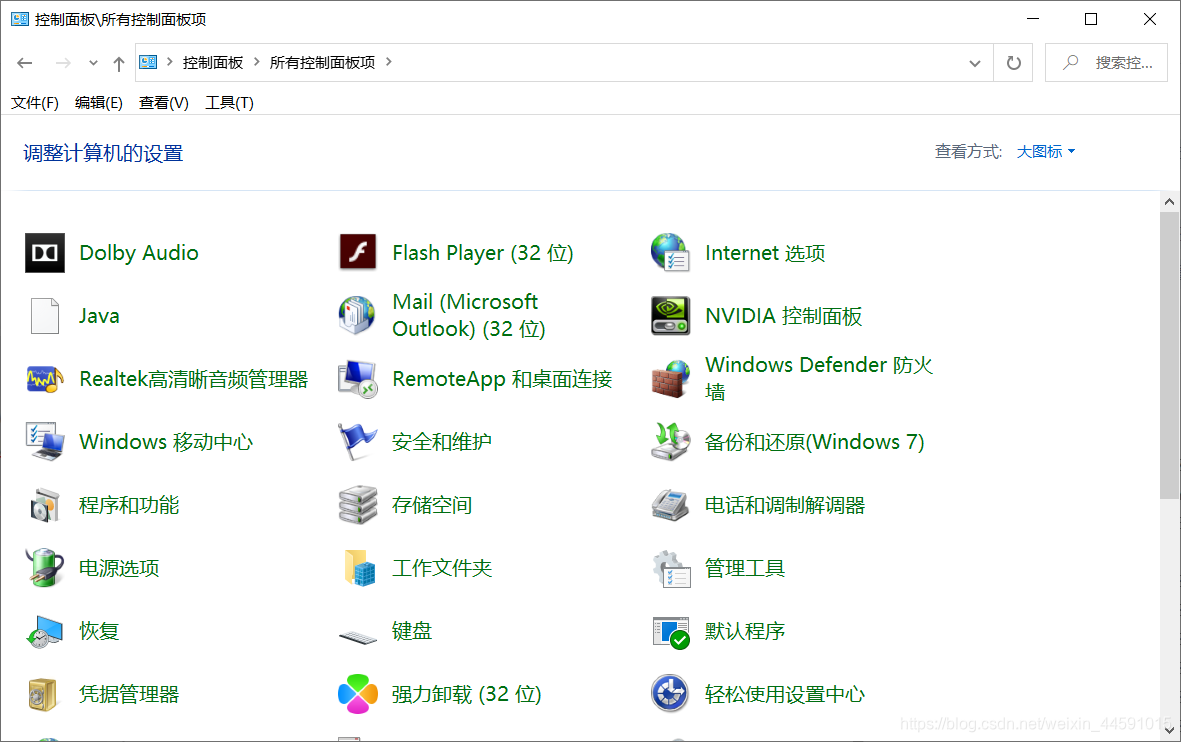
Task: Click the control panel icon in address bar
Action: tap(148, 63)
